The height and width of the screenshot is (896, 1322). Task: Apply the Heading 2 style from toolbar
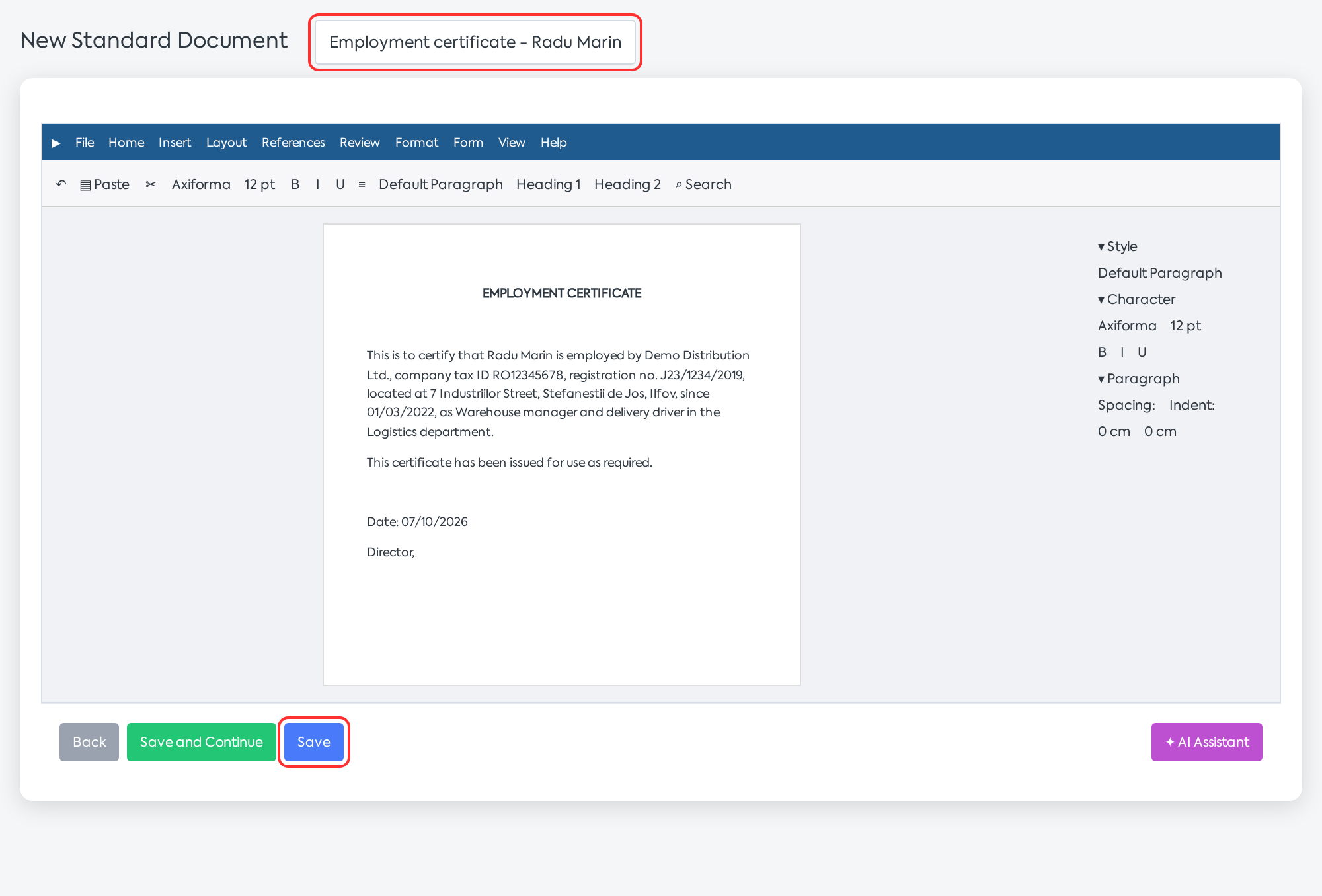pos(627,184)
